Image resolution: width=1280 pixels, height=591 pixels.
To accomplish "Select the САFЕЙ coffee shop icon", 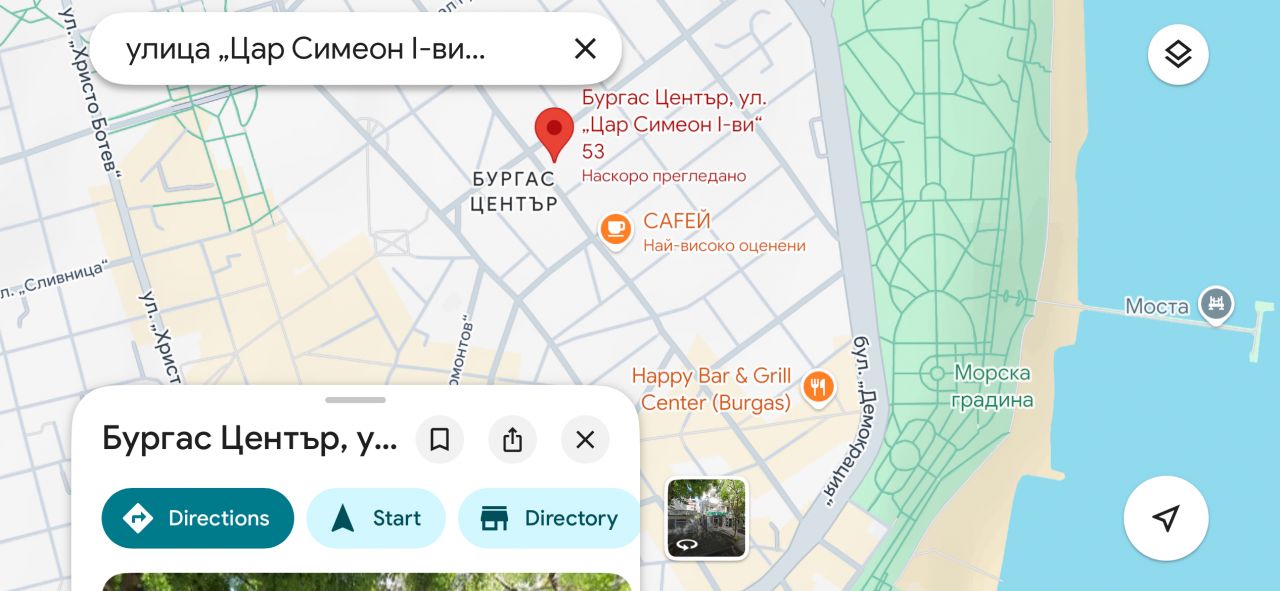I will [x=616, y=229].
